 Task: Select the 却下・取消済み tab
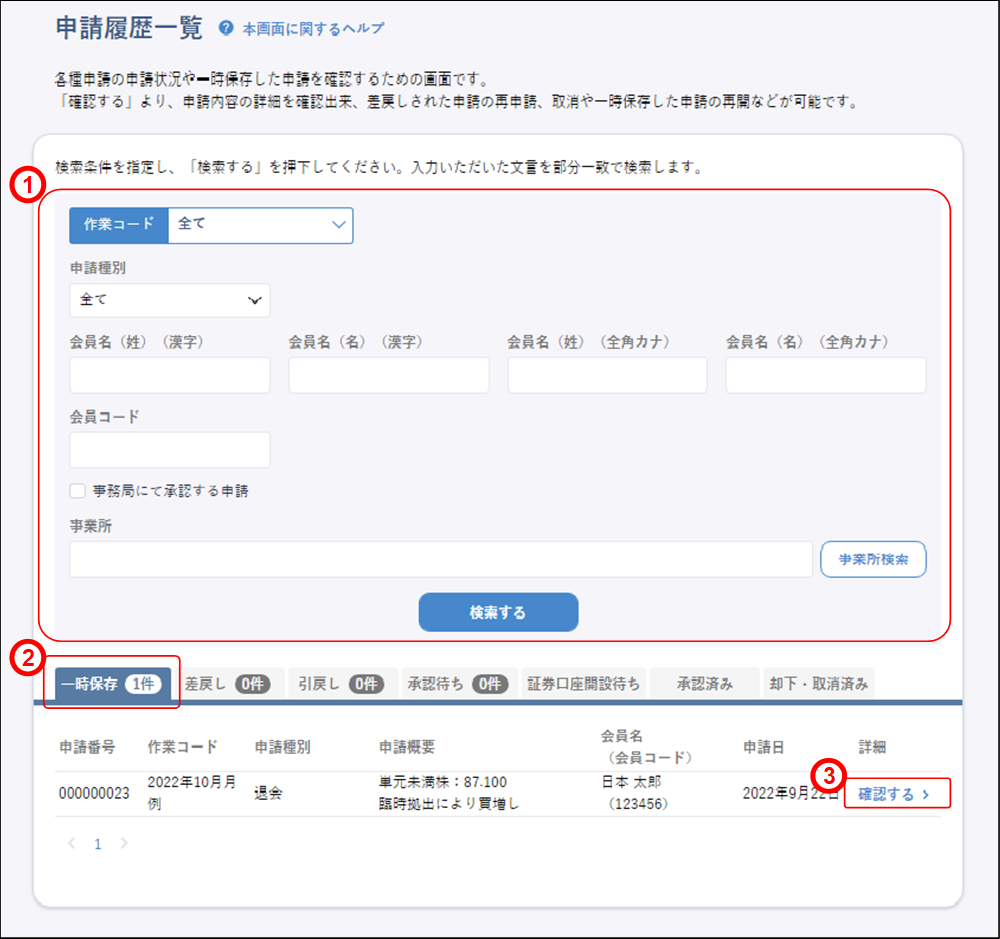[x=820, y=684]
